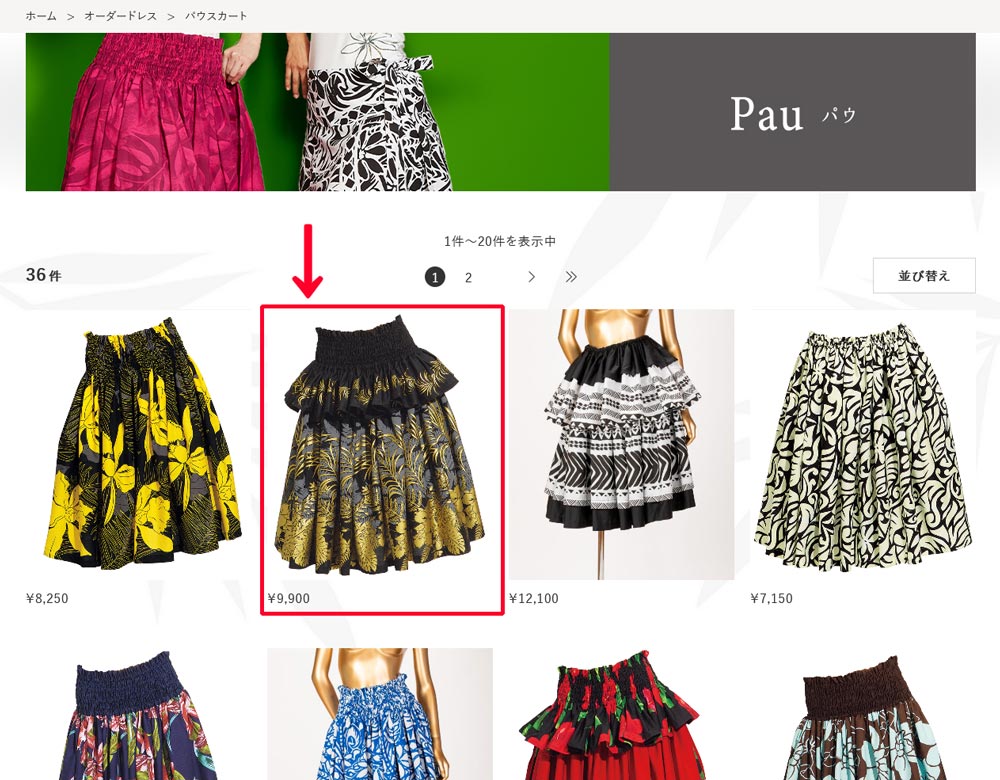Open black white tiered skirt ¥12,100
1000x780 pixels.
click(x=622, y=445)
